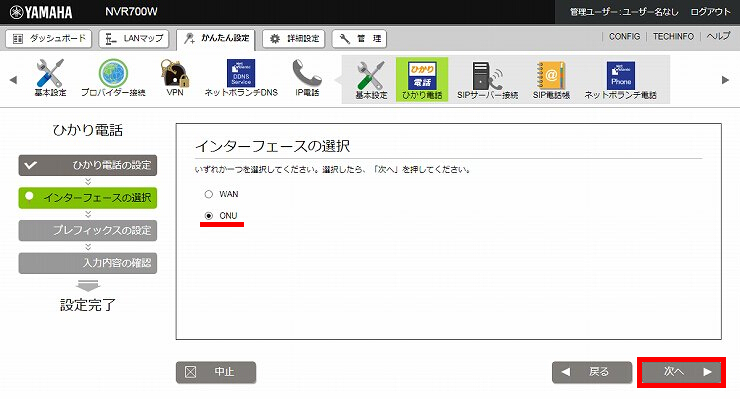Go to the ひかり電話の設定 step
Image resolution: width=740 pixels, height=399 pixels.
point(88,165)
